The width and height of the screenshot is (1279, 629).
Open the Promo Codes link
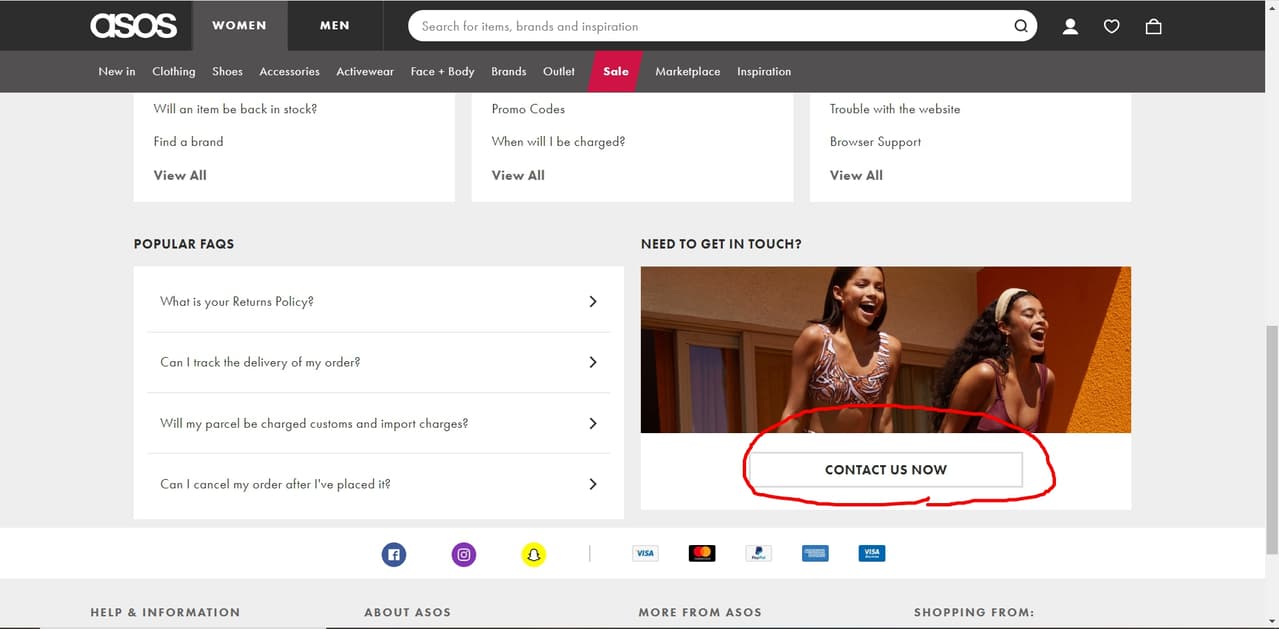pos(528,109)
